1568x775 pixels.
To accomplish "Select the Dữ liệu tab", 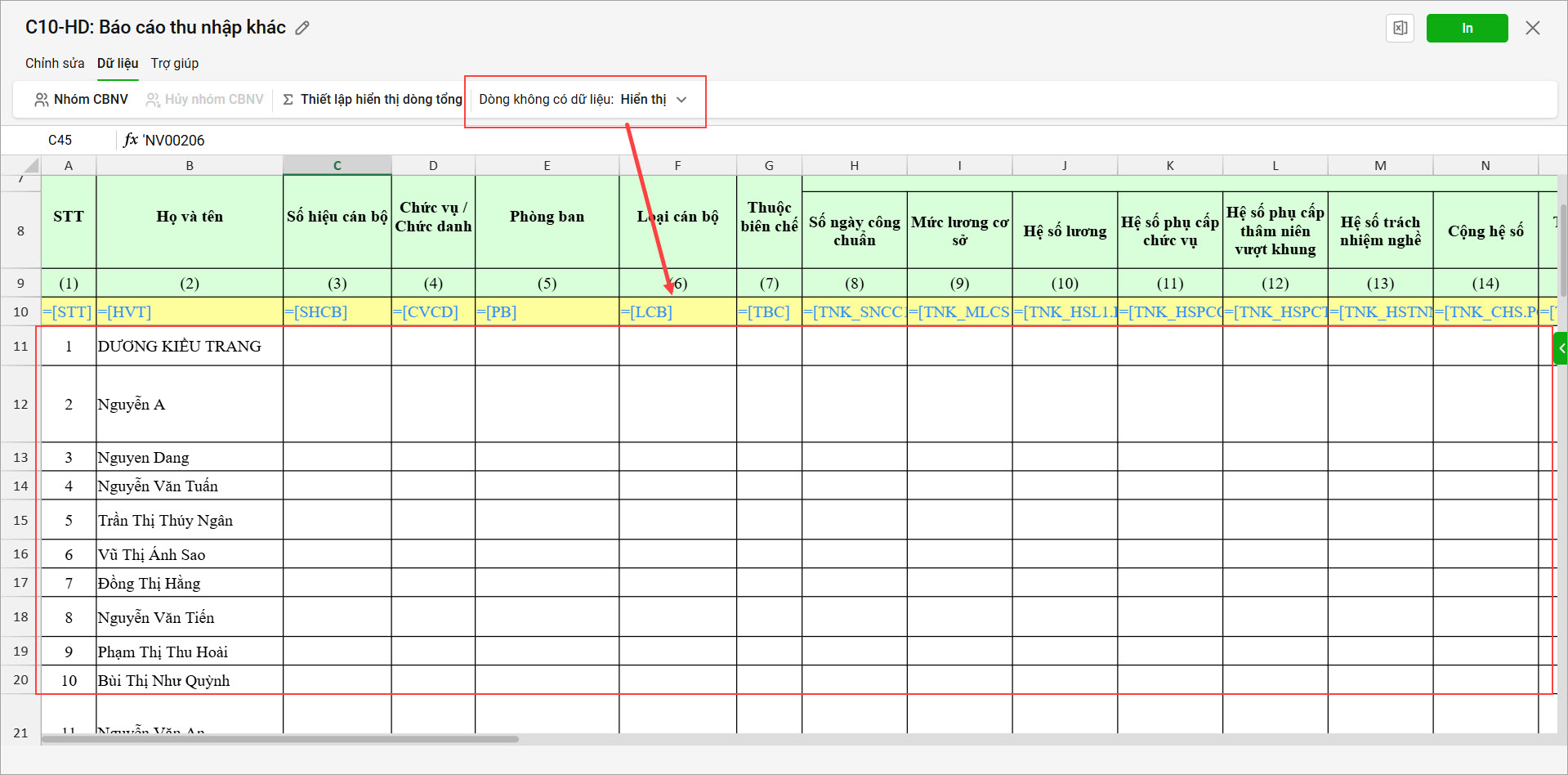I will point(118,63).
